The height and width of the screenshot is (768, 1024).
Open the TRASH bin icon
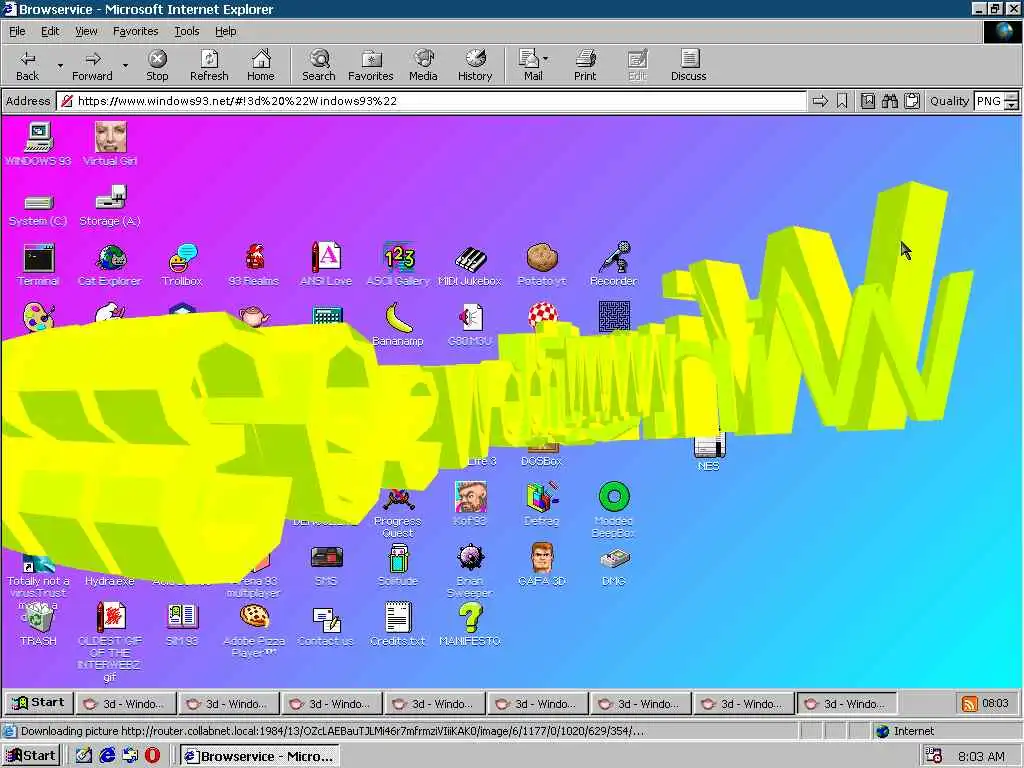click(39, 625)
